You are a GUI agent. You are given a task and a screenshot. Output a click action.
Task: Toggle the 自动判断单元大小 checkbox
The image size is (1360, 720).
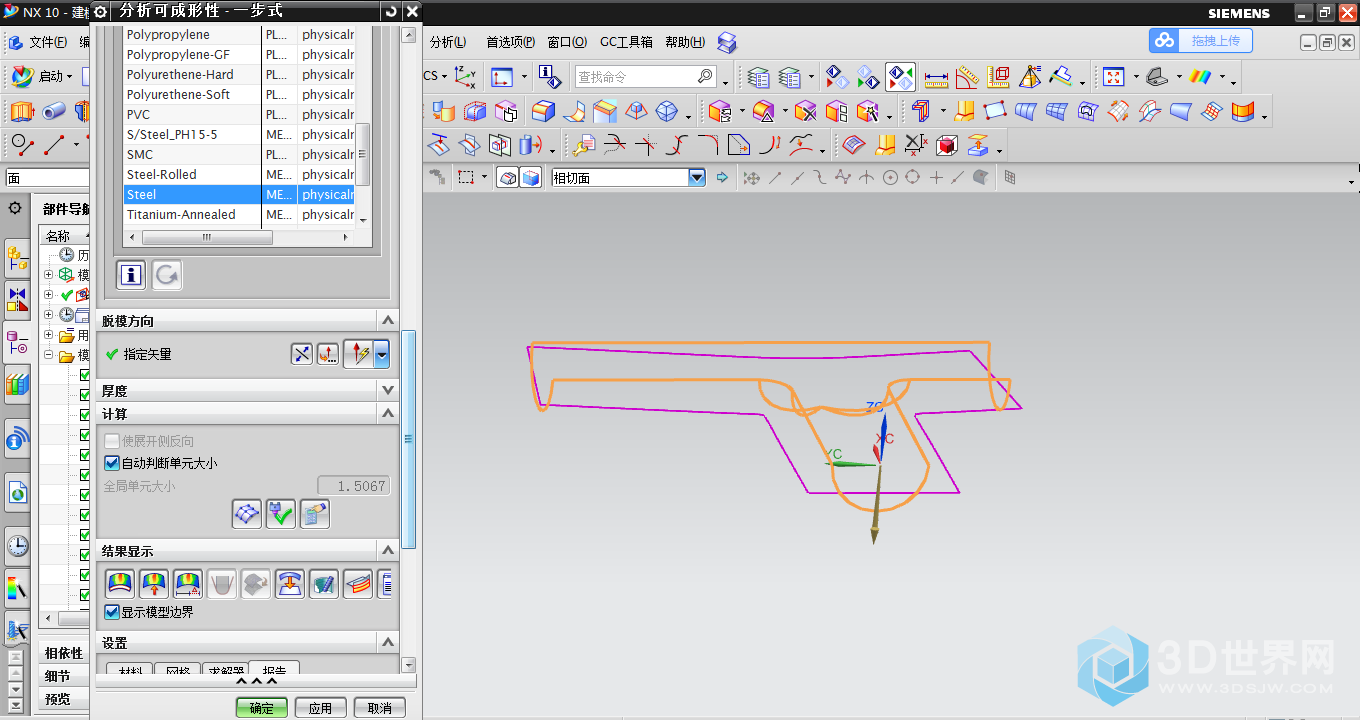[x=112, y=463]
